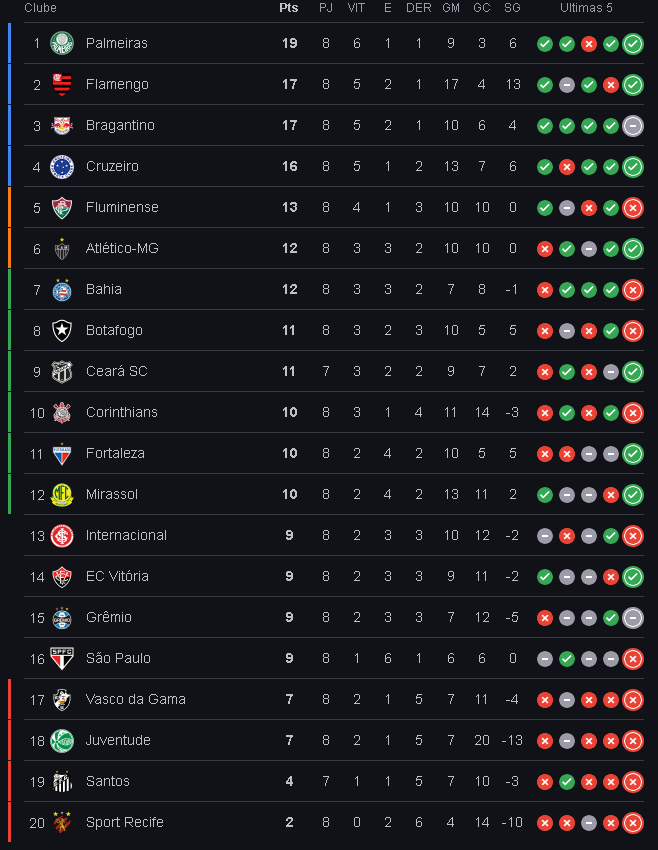Click the Botafogo star shield crest

(62, 331)
